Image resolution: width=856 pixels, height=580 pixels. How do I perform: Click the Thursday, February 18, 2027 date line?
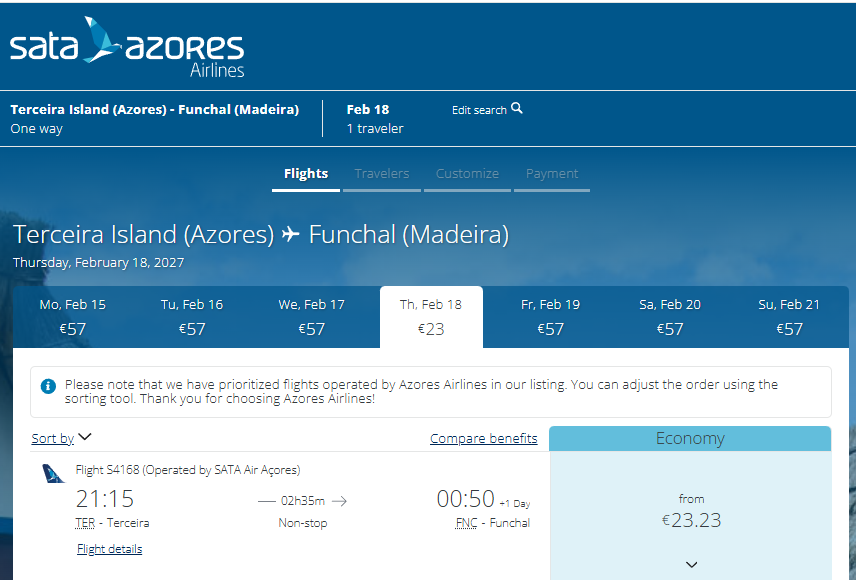click(x=98, y=262)
